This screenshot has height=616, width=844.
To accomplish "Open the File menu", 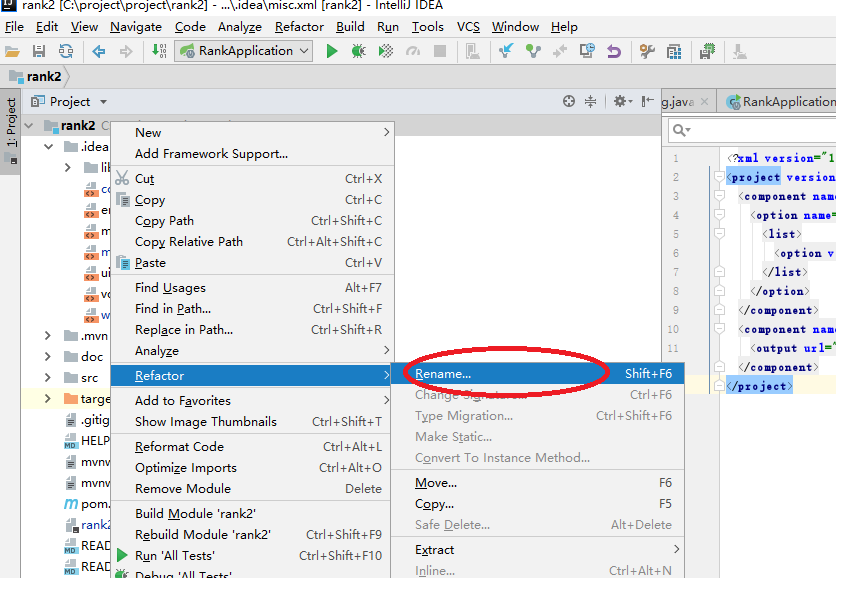I will (x=14, y=27).
